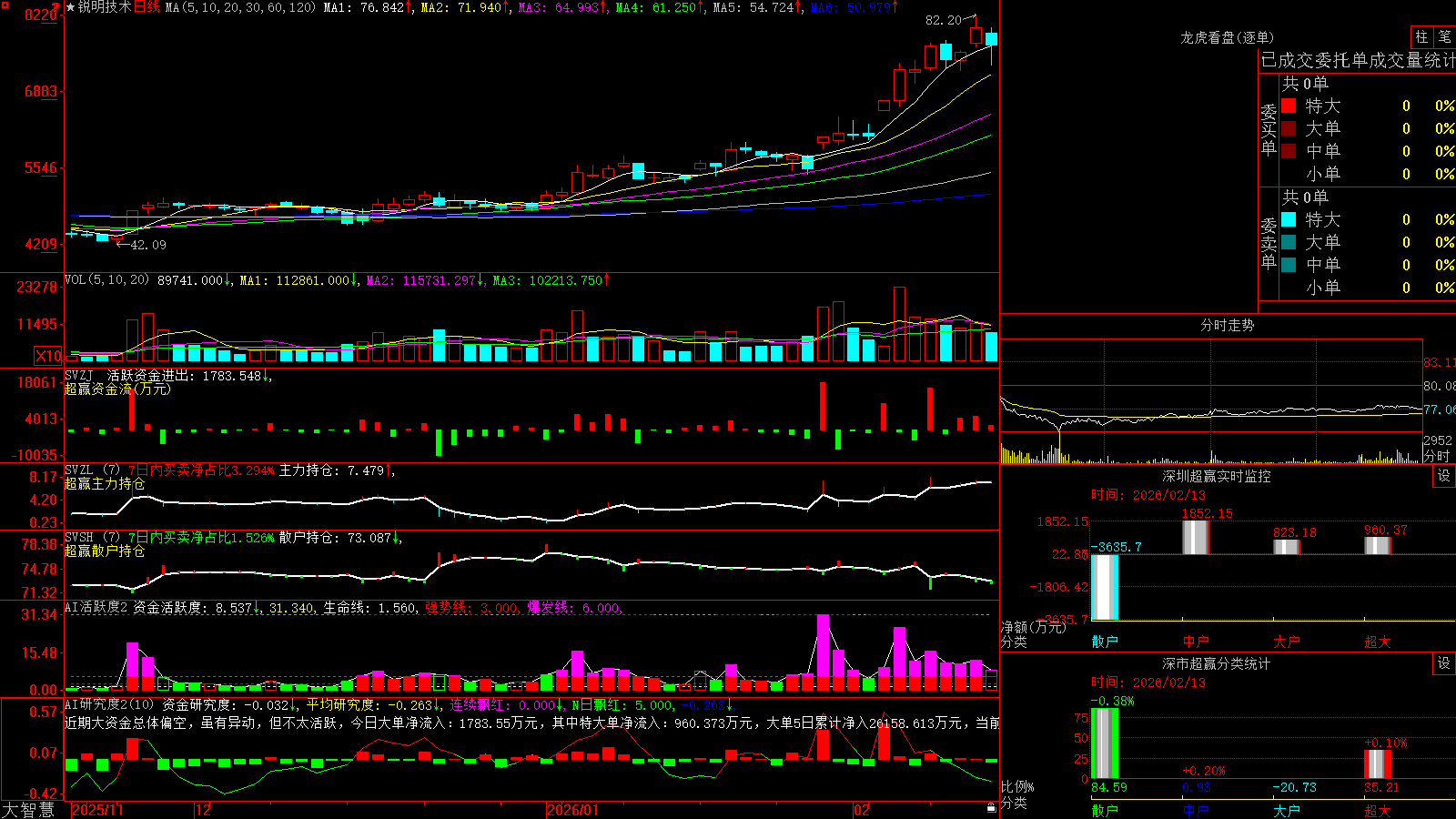Click the 小单 row under 委买单

pyautogui.click(x=1369, y=174)
